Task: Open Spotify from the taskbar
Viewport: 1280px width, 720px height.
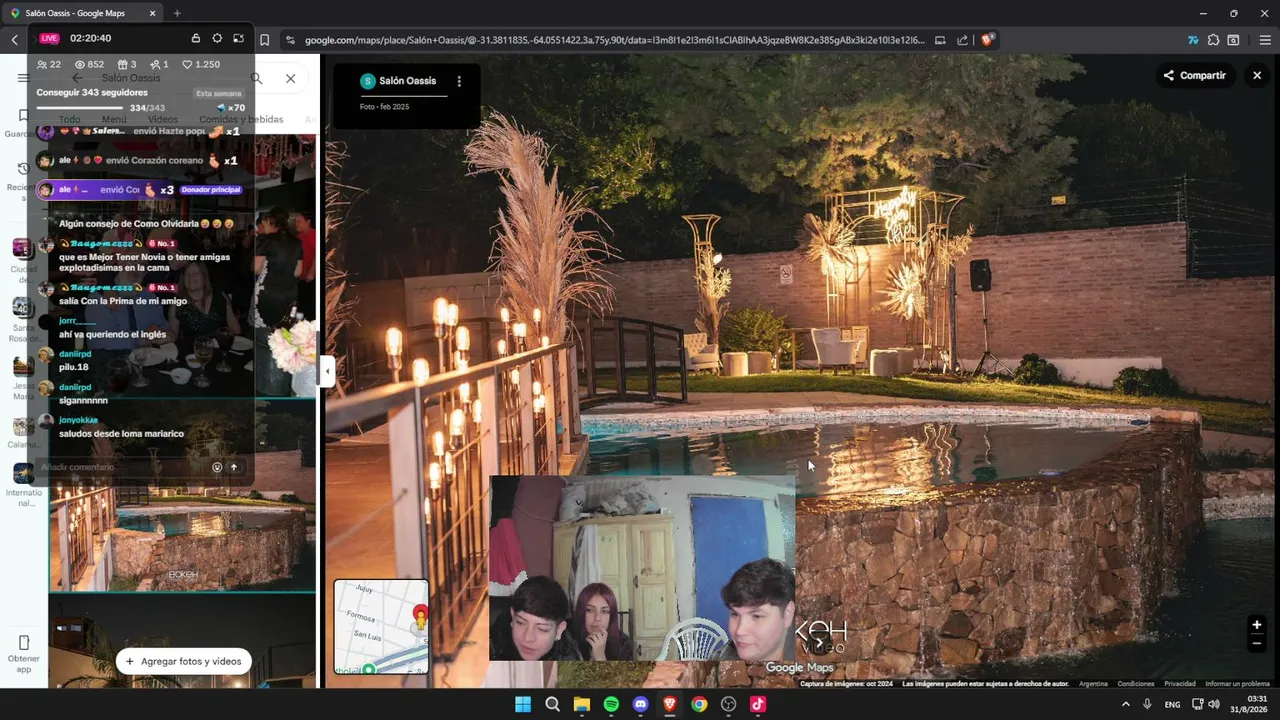Action: (611, 704)
